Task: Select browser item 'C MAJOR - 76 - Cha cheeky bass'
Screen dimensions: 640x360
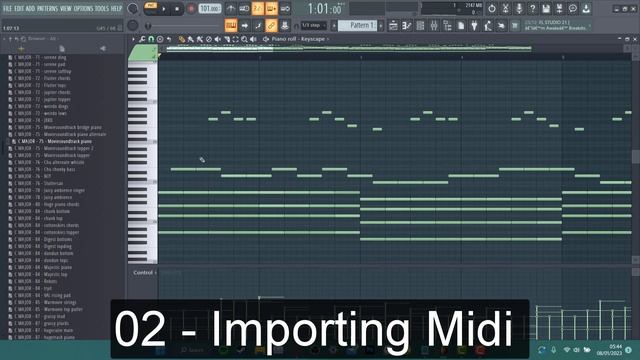Action: tap(44, 169)
